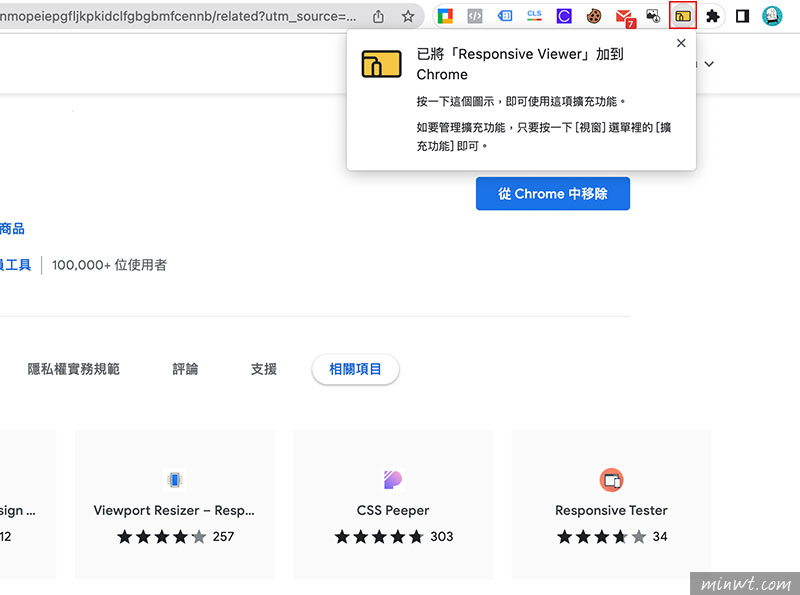Expand the account dropdown chevron at top right
The image size is (800, 595).
709,64
